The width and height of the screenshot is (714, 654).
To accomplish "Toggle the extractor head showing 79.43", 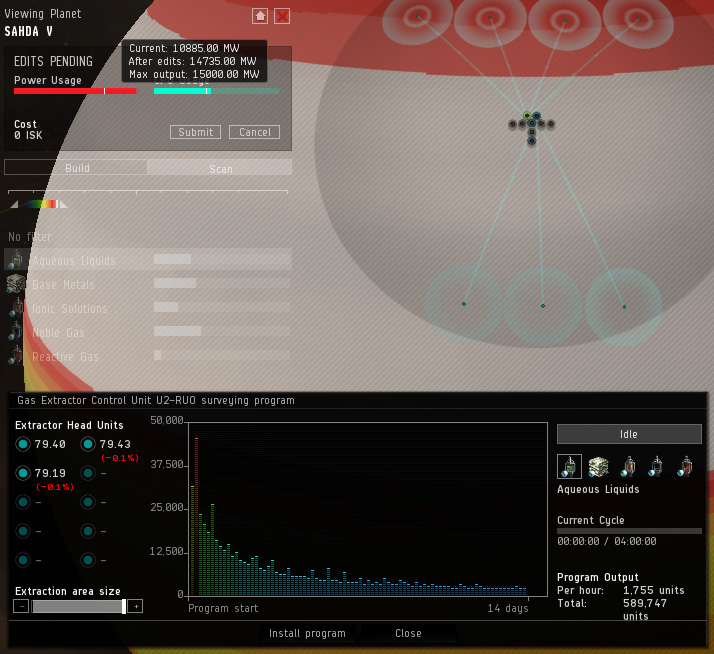I will [x=88, y=444].
